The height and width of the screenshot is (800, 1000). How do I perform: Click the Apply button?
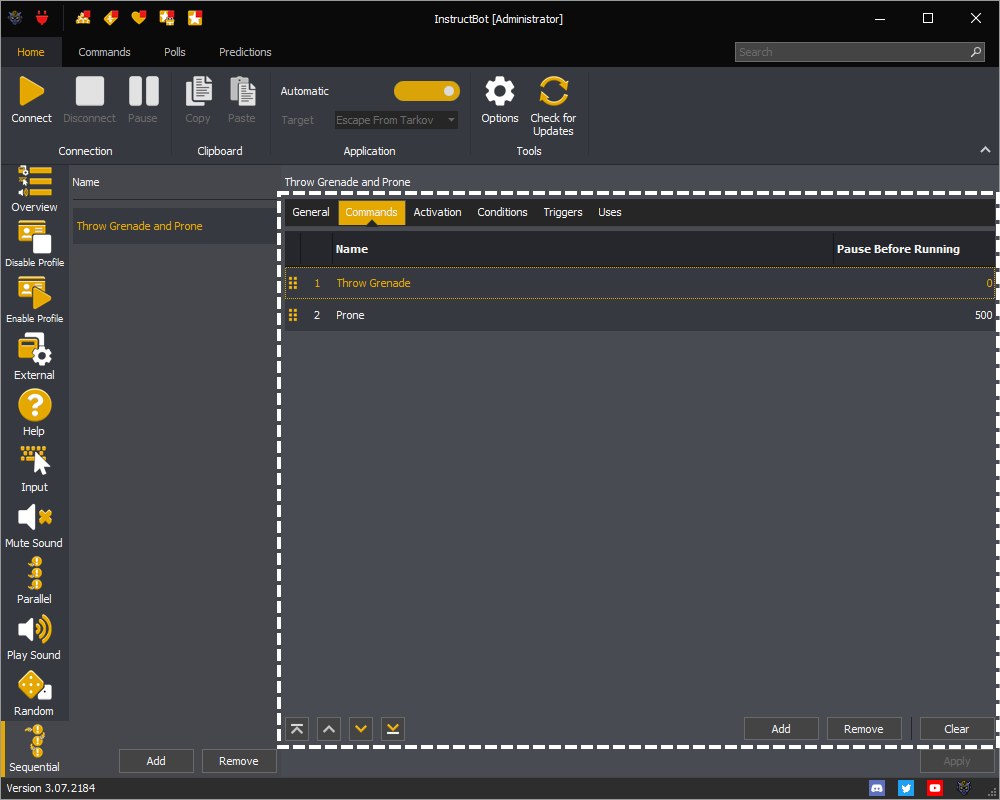(x=957, y=760)
